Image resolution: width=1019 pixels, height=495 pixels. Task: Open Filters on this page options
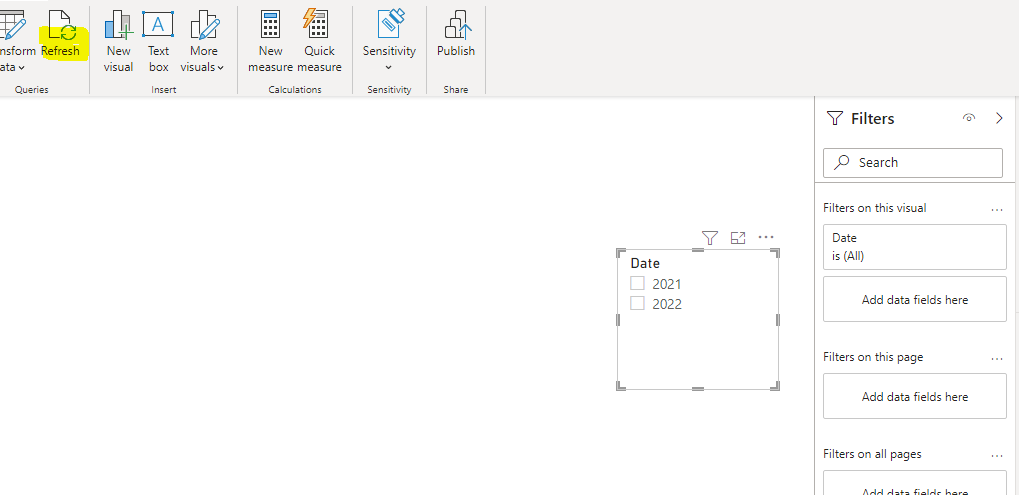click(998, 358)
